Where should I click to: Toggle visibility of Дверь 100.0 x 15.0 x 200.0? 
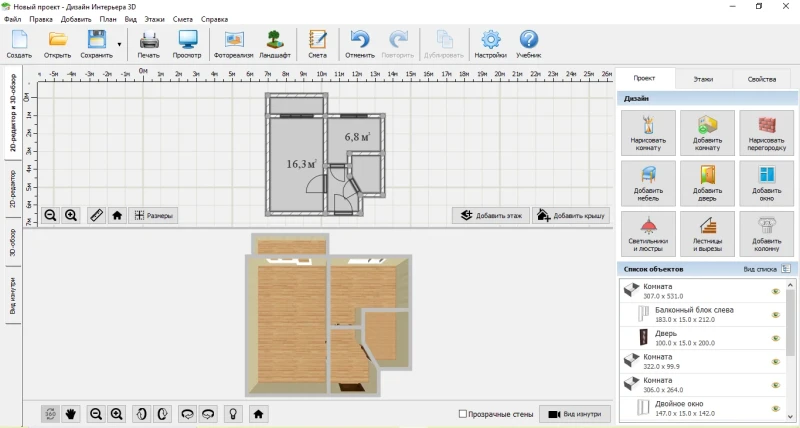click(776, 338)
